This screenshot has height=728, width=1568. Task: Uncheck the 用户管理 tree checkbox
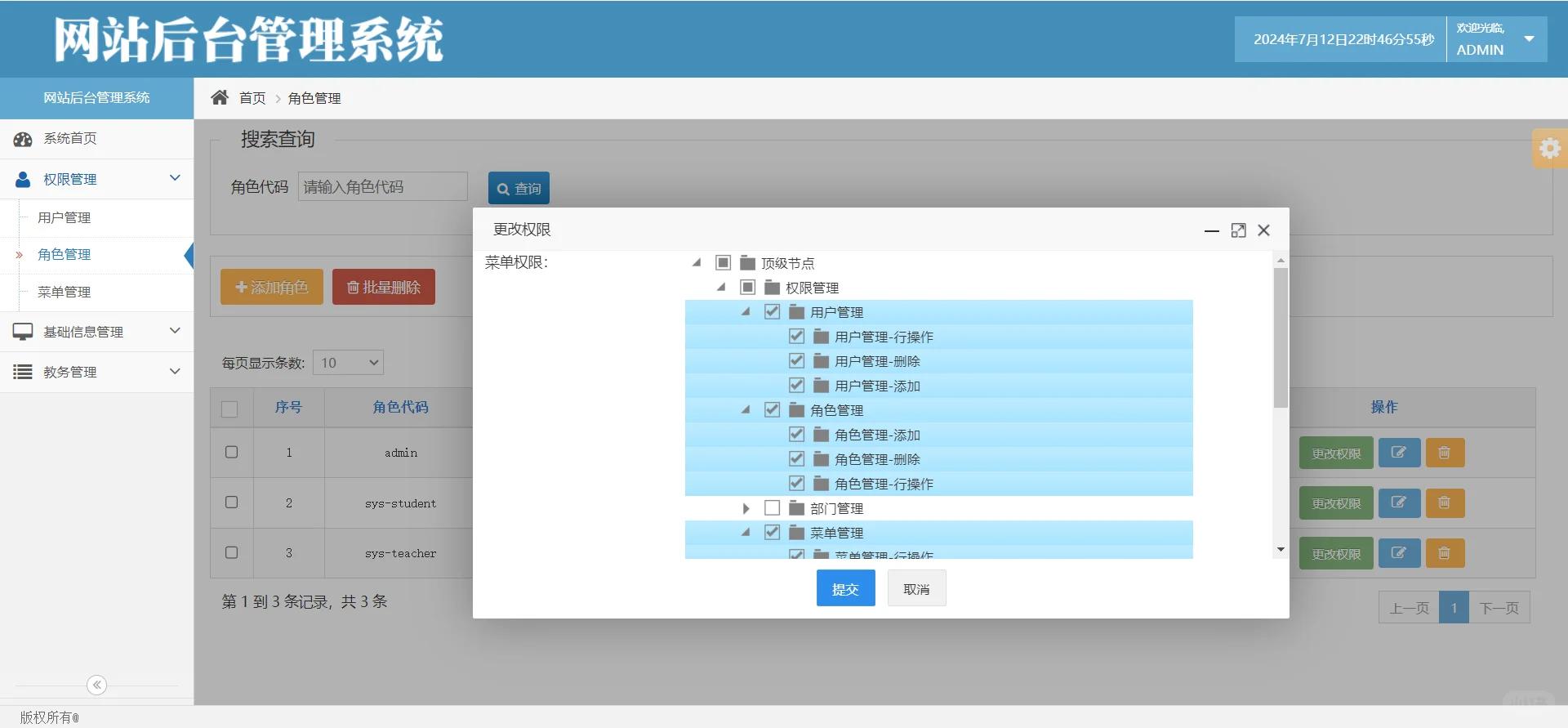click(772, 311)
